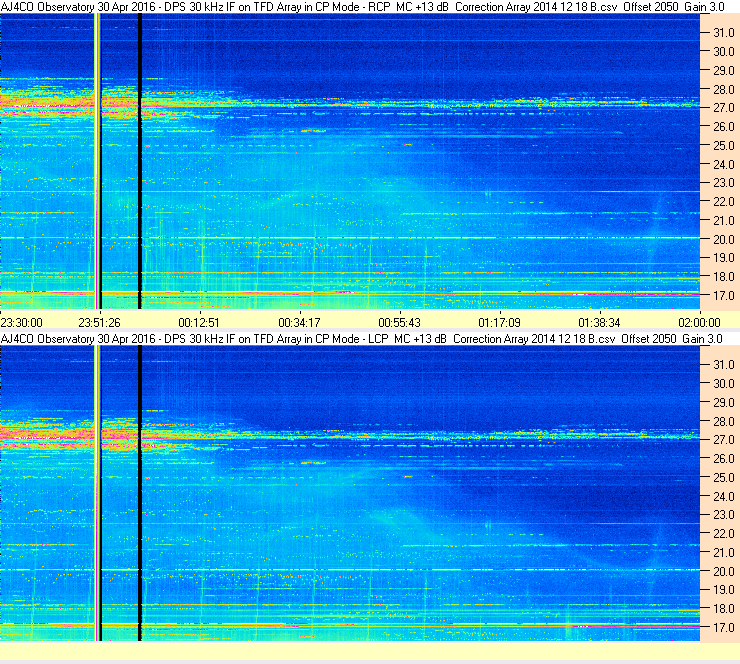Image resolution: width=740 pixels, height=664 pixels.
Task: Pick the 19.0 frequency label on LCP chart
Action: (724, 589)
